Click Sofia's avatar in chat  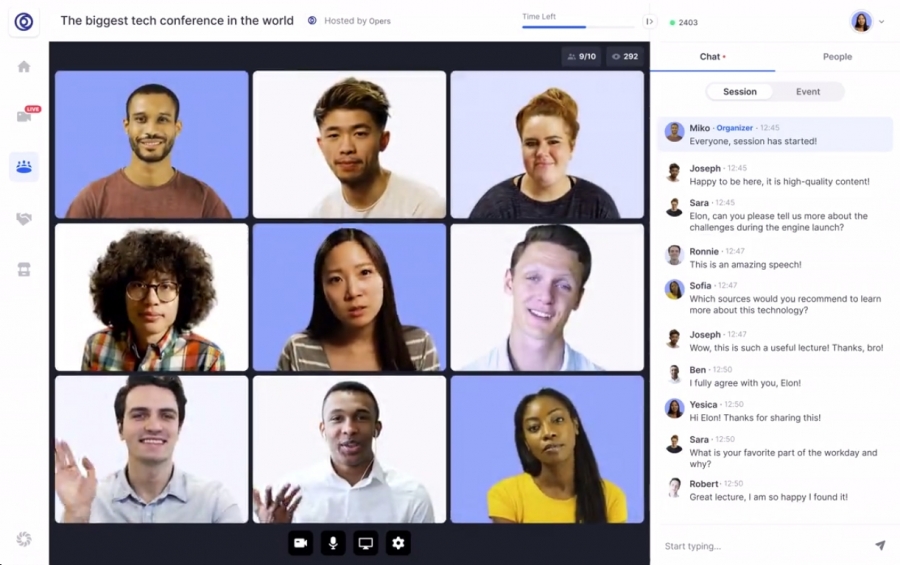coord(674,289)
